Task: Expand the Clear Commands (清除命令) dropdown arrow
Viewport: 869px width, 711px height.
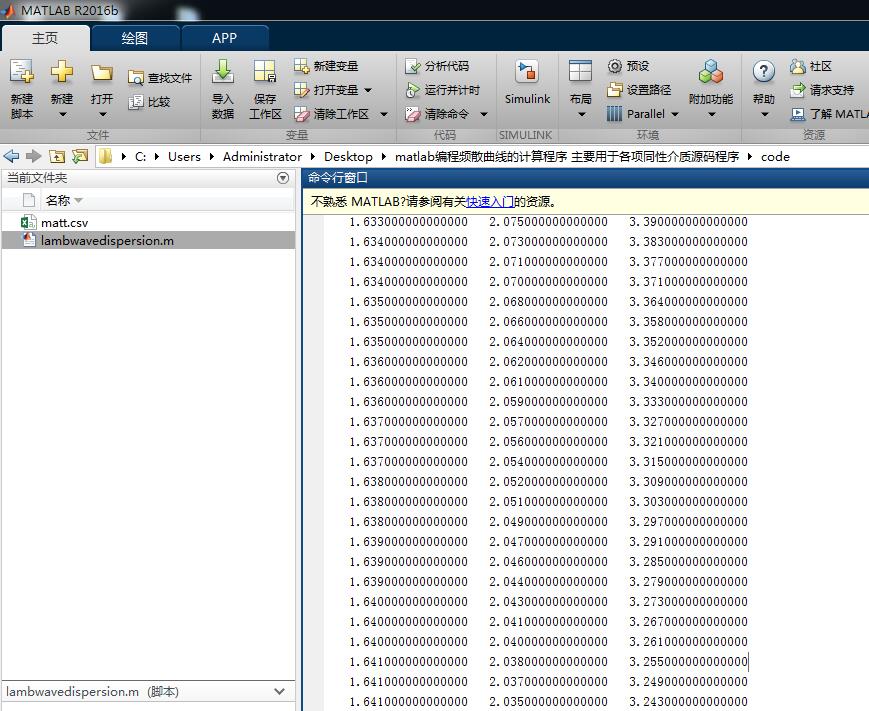Action: point(484,115)
